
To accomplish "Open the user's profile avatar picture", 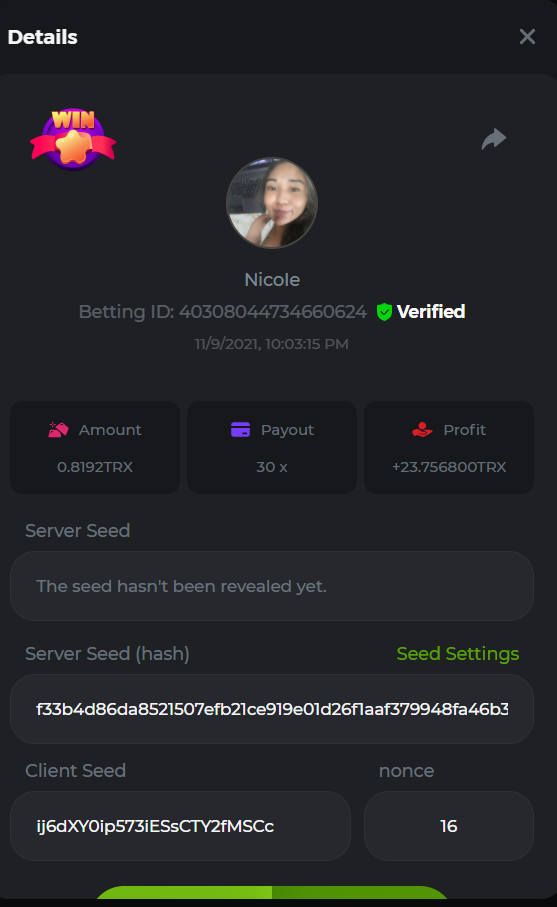I will tap(272, 203).
